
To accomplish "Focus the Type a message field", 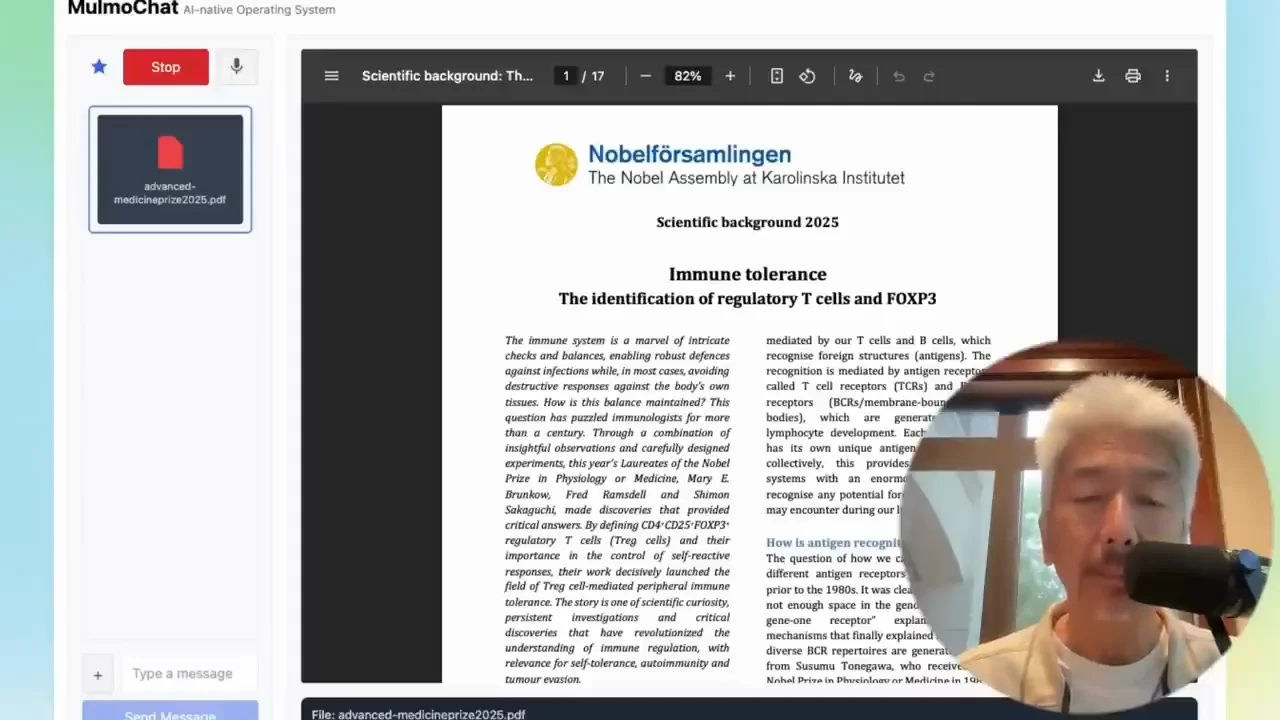I will click(190, 674).
